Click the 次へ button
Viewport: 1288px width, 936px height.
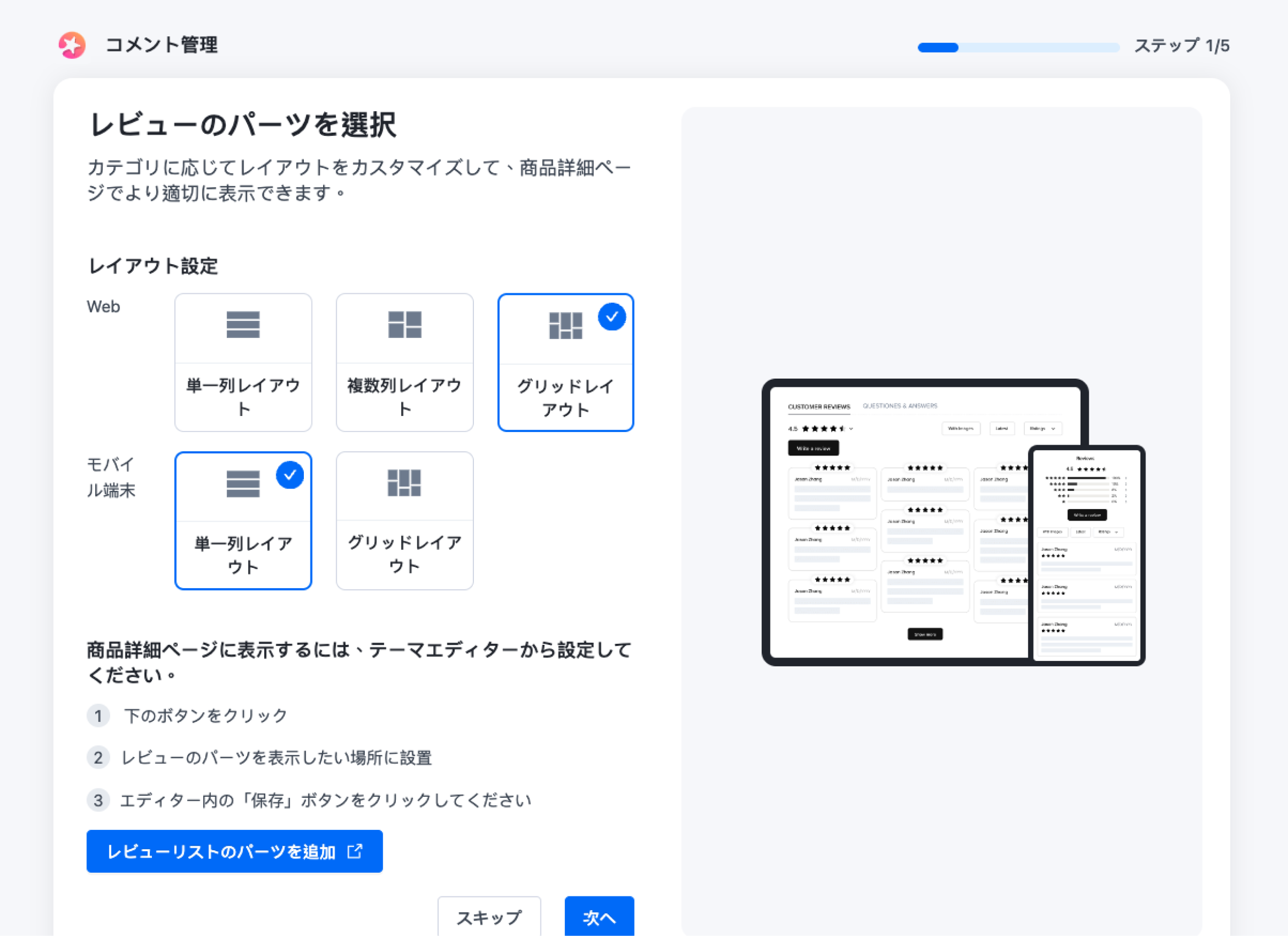pos(599,917)
